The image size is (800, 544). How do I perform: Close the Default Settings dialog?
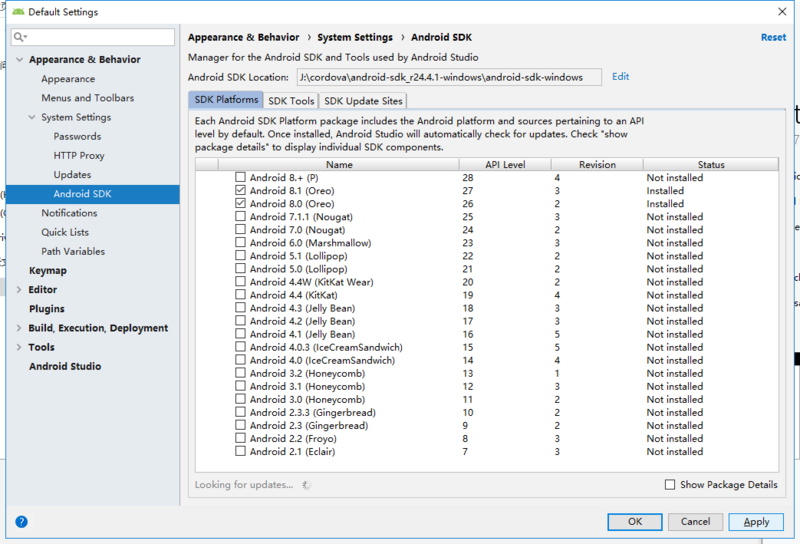pos(782,11)
